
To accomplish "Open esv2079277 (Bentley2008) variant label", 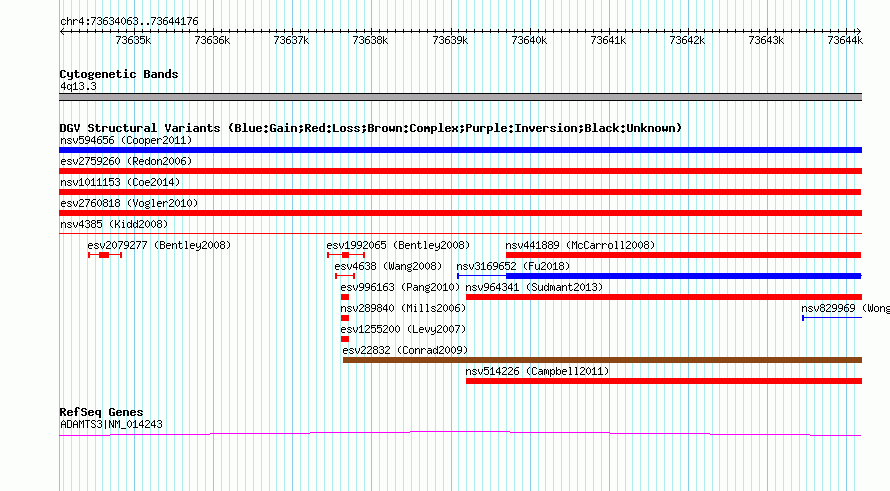I will click(159, 245).
